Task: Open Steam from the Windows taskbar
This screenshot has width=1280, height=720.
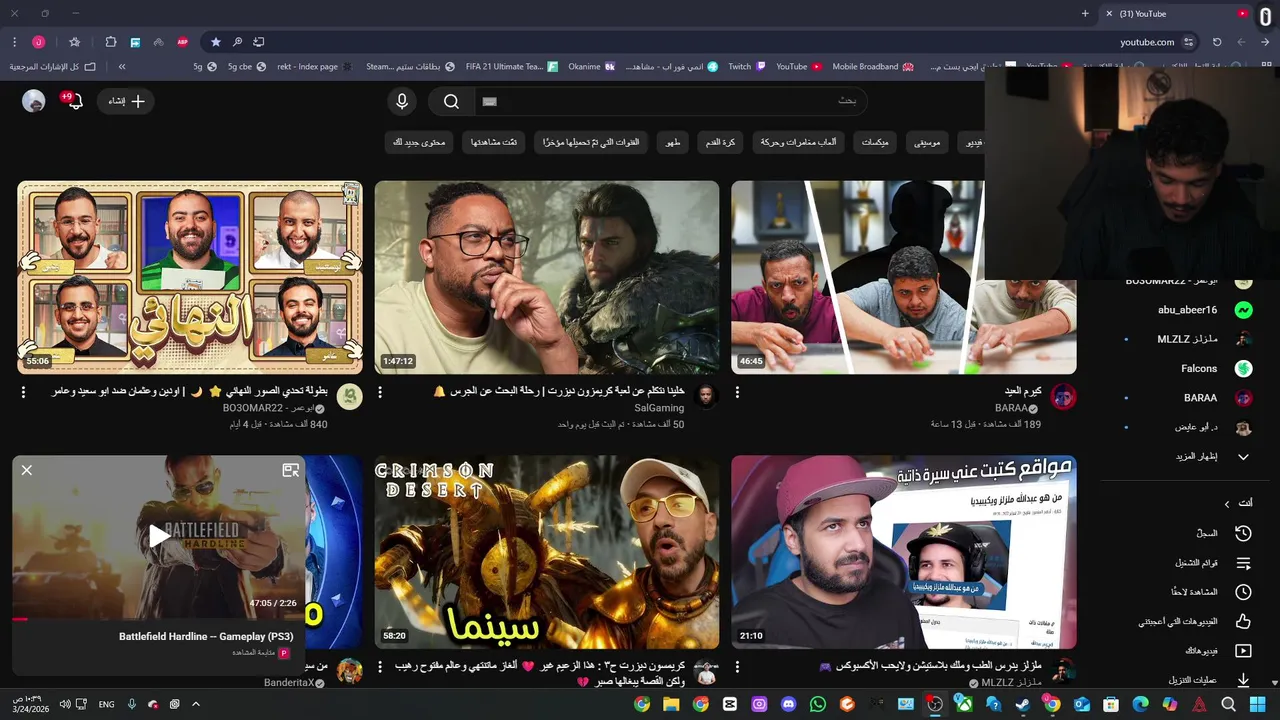Action: coord(1022,704)
